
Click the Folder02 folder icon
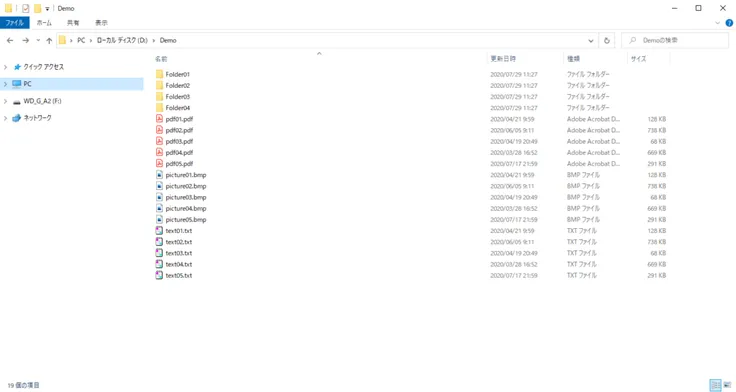tap(160, 85)
